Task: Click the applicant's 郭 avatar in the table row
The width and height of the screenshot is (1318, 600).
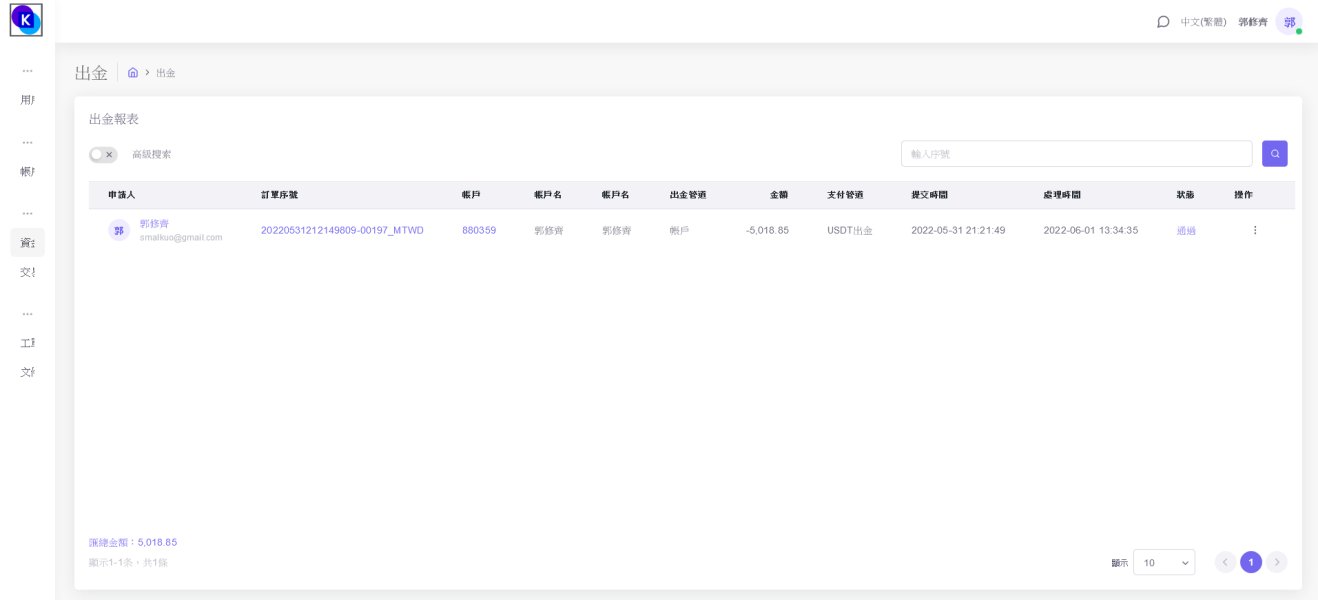Action: click(119, 230)
